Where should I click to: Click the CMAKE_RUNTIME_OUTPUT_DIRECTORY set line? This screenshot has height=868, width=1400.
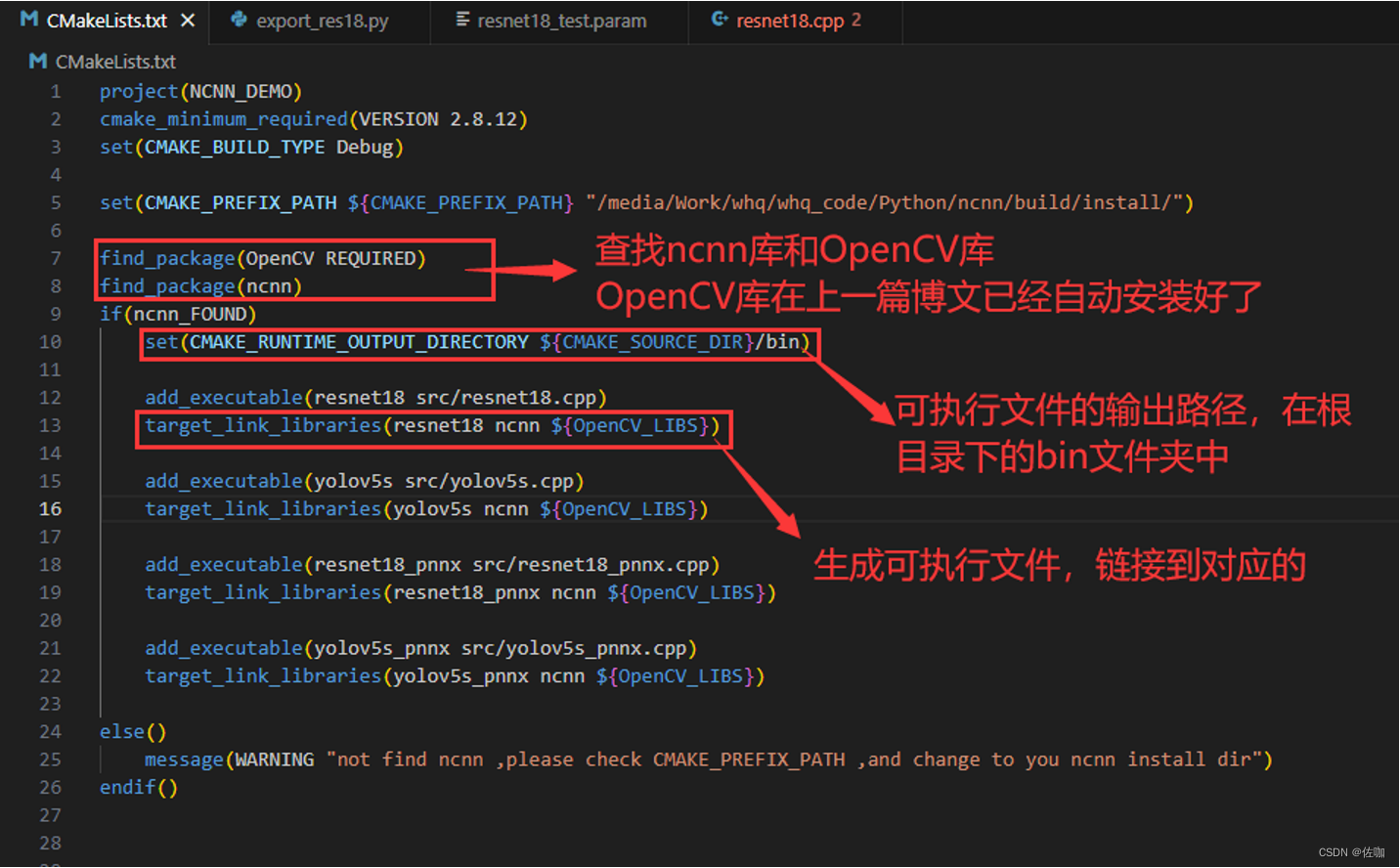[x=478, y=342]
